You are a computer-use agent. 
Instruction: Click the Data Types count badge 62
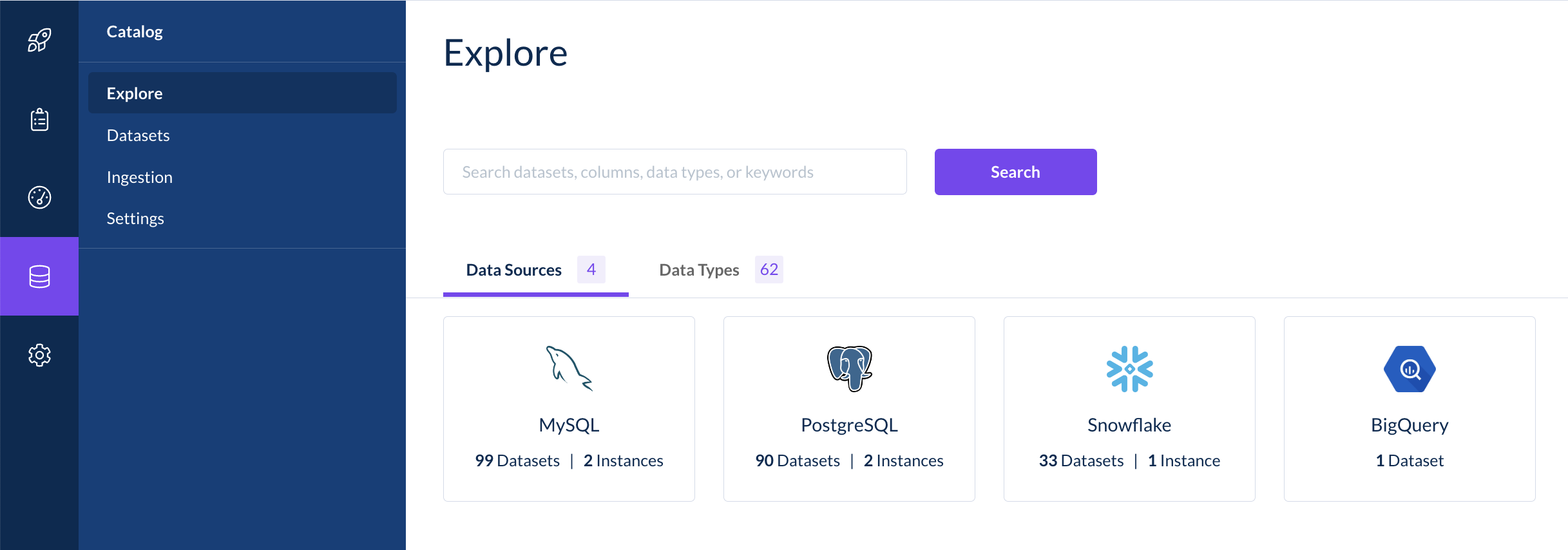tap(769, 269)
